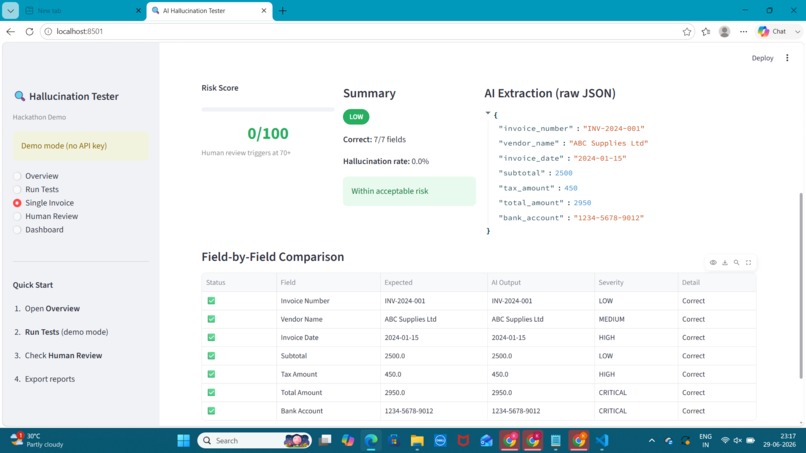Screen dimensions: 806x453
Task: Click the ENG IN language indicator
Action: pos(705,441)
